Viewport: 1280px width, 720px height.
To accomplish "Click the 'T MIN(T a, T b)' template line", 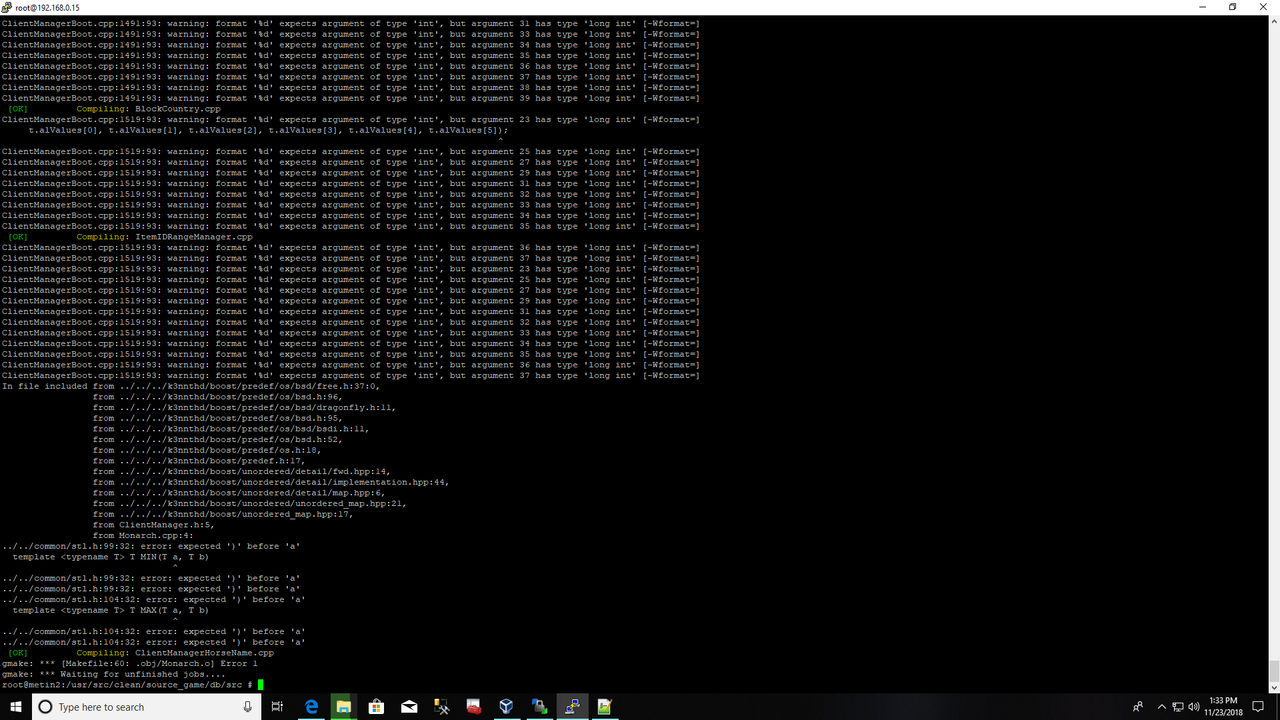I will pyautogui.click(x=111, y=557).
